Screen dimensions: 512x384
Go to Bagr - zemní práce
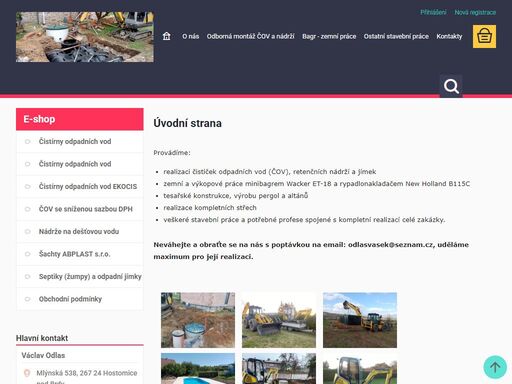click(329, 36)
